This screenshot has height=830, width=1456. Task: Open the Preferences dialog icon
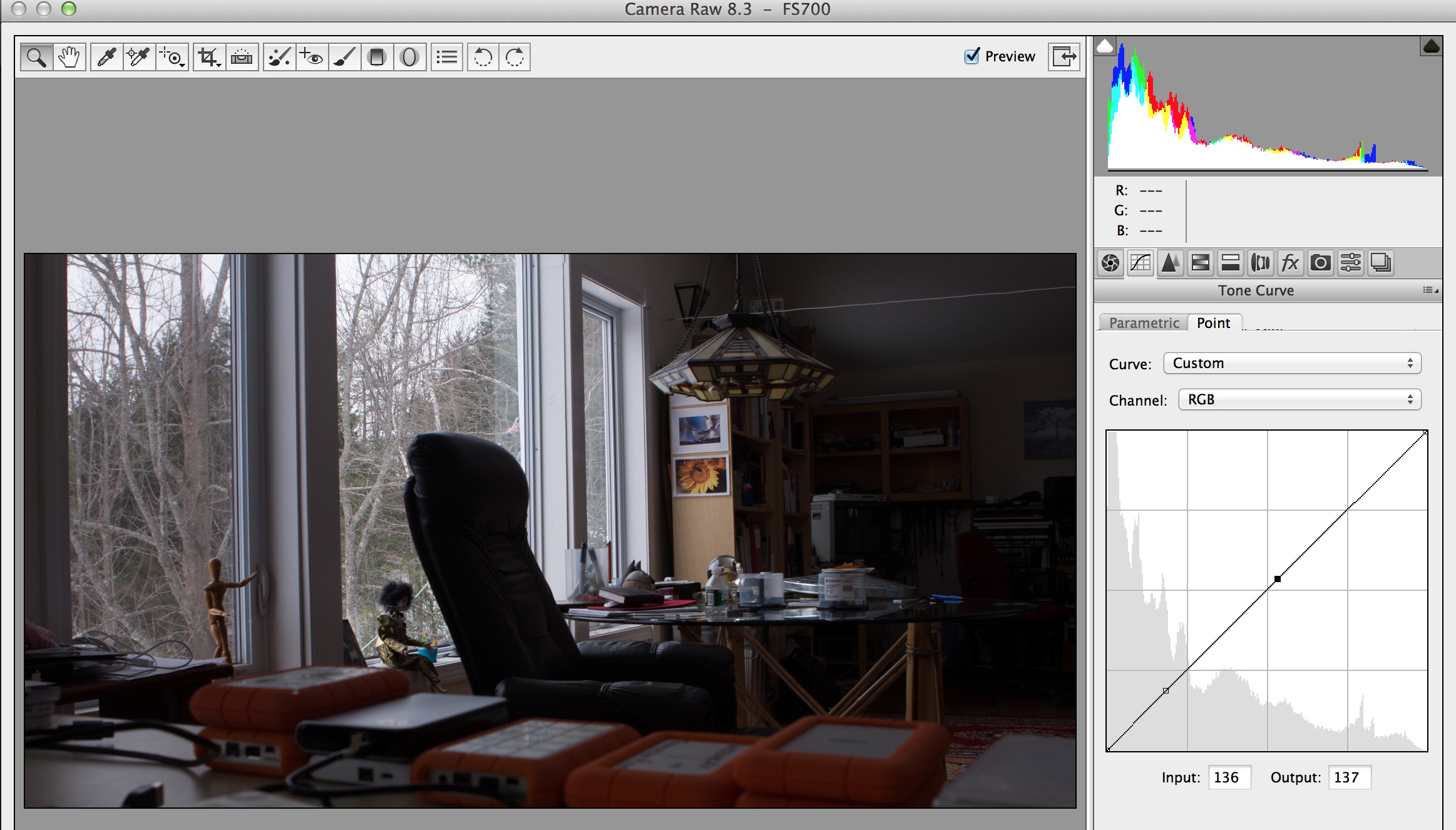tap(447, 58)
